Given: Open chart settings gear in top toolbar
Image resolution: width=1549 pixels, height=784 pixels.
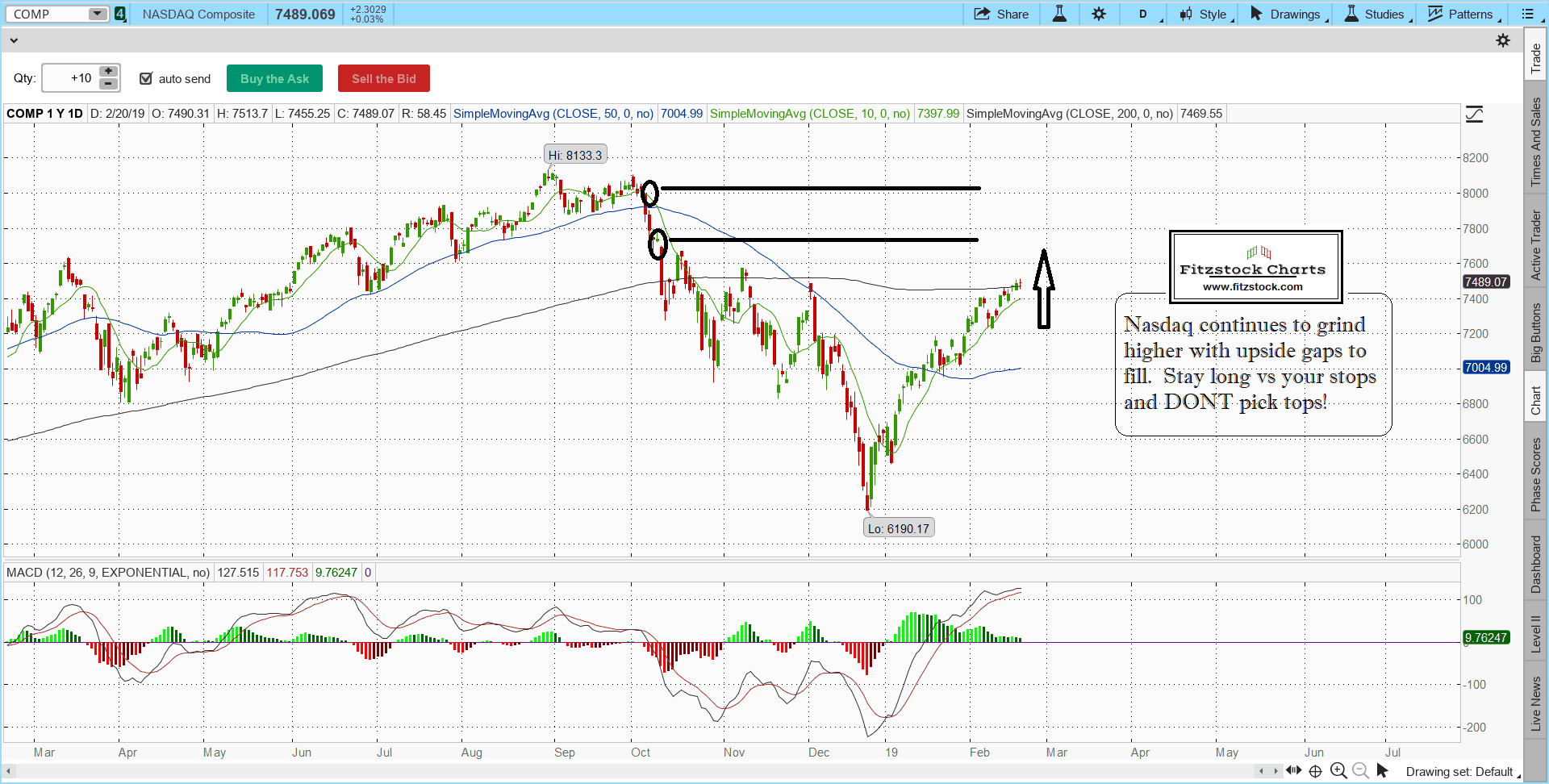Looking at the screenshot, I should tap(1099, 14).
